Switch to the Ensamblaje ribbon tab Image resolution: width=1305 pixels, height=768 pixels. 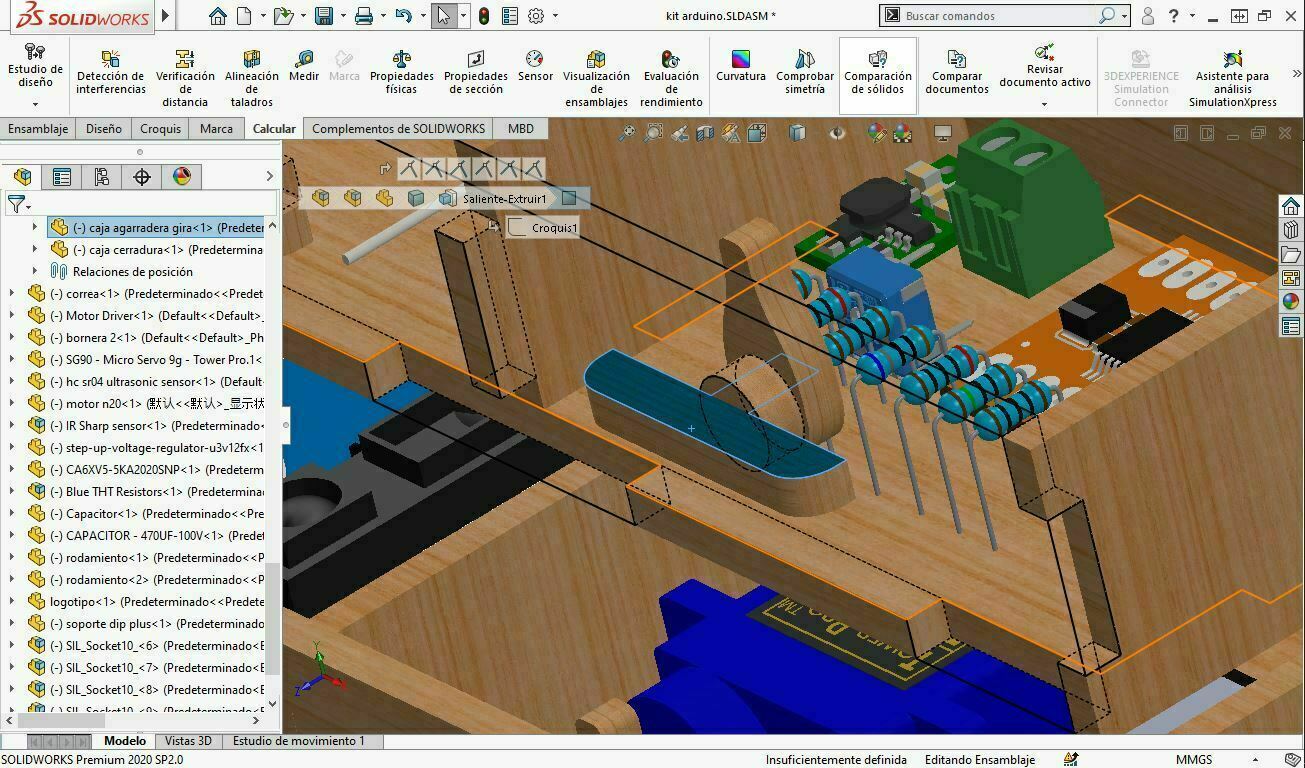pyautogui.click(x=38, y=129)
